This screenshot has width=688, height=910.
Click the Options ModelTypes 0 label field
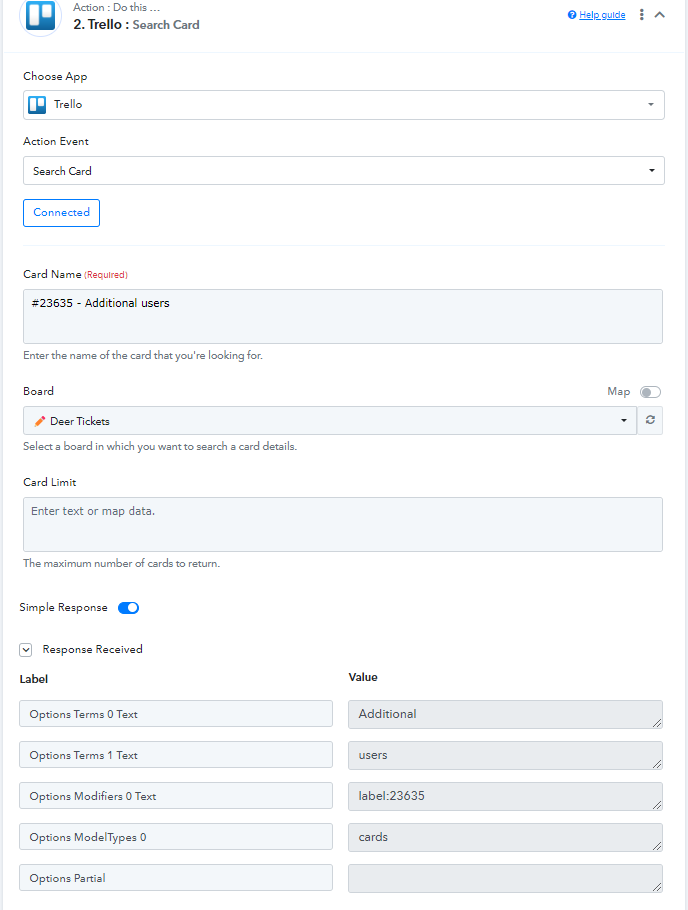[176, 837]
